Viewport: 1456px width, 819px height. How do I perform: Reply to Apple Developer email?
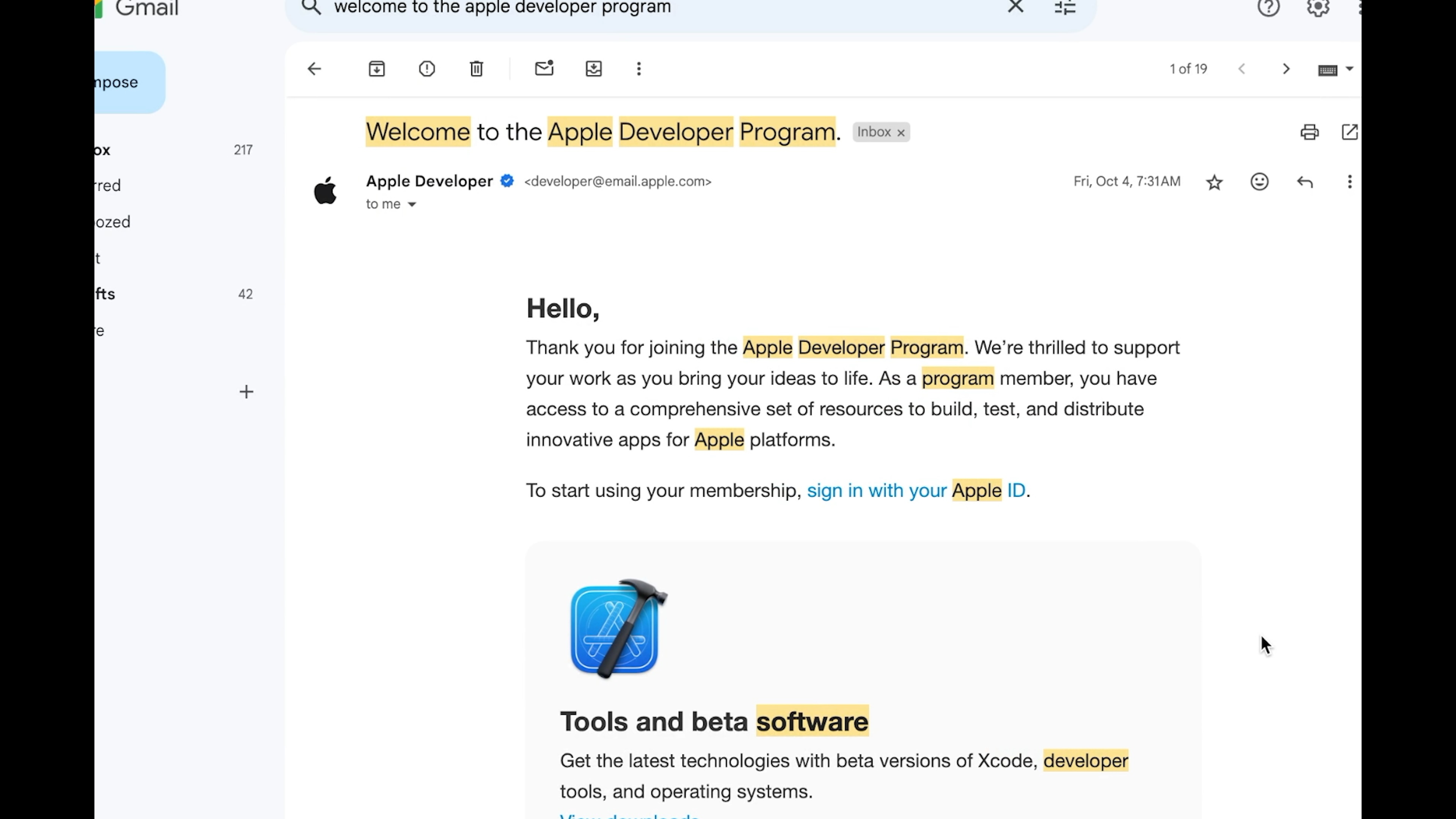click(1304, 182)
